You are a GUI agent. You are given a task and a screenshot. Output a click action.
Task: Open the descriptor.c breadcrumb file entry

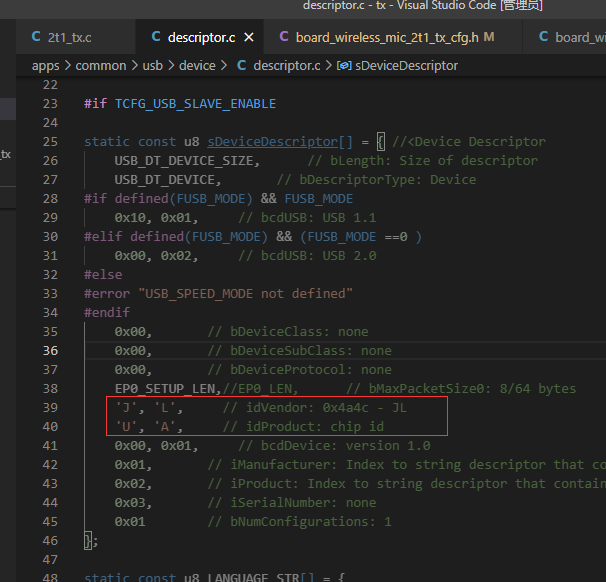(x=287, y=66)
